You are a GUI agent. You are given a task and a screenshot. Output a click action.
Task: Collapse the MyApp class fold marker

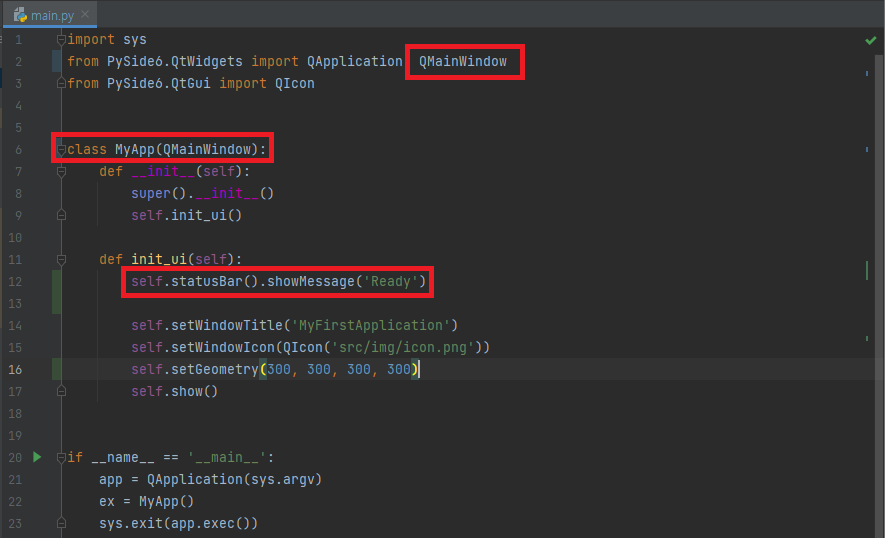[x=62, y=150]
